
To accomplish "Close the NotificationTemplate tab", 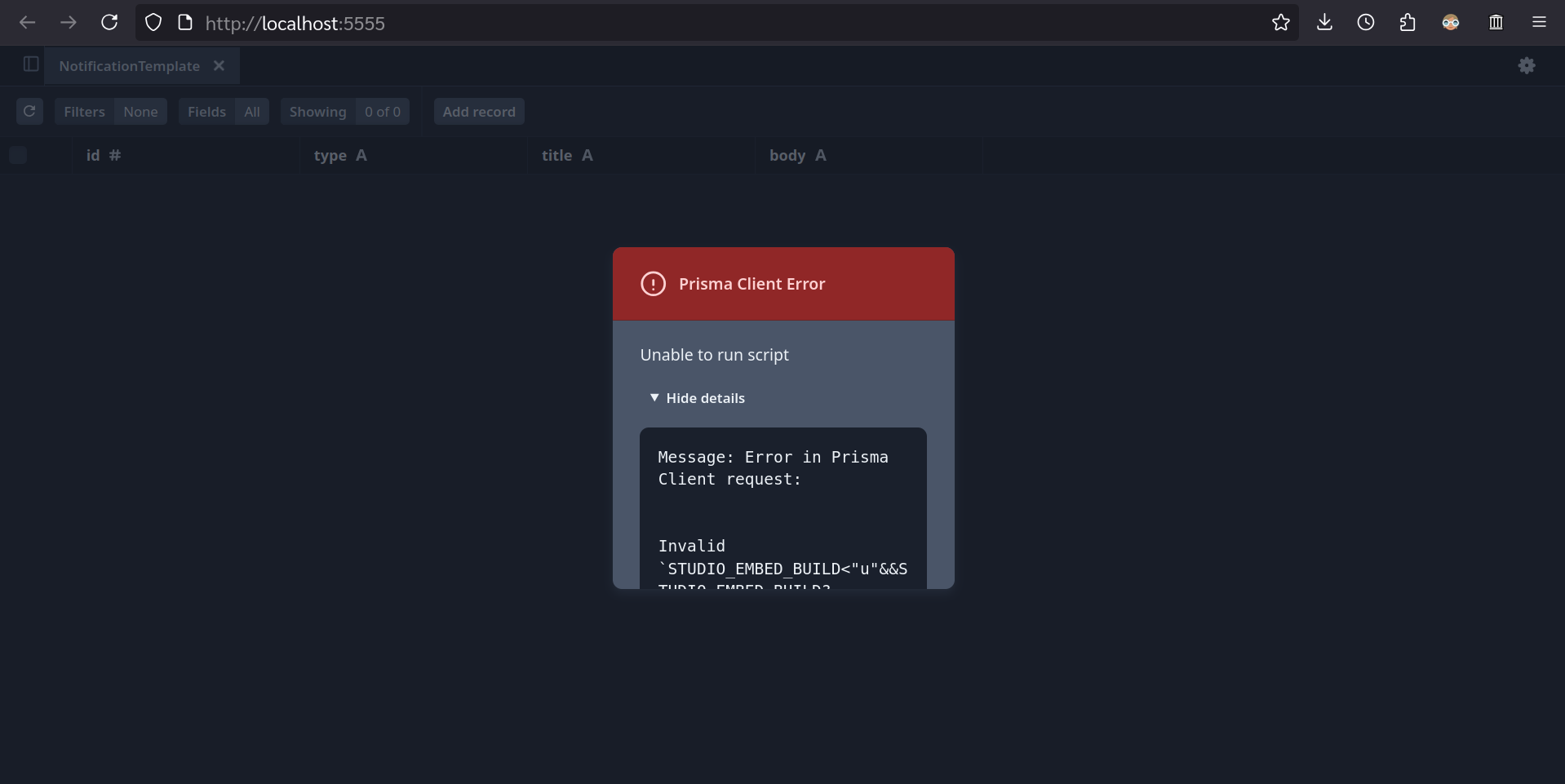I will tap(219, 65).
